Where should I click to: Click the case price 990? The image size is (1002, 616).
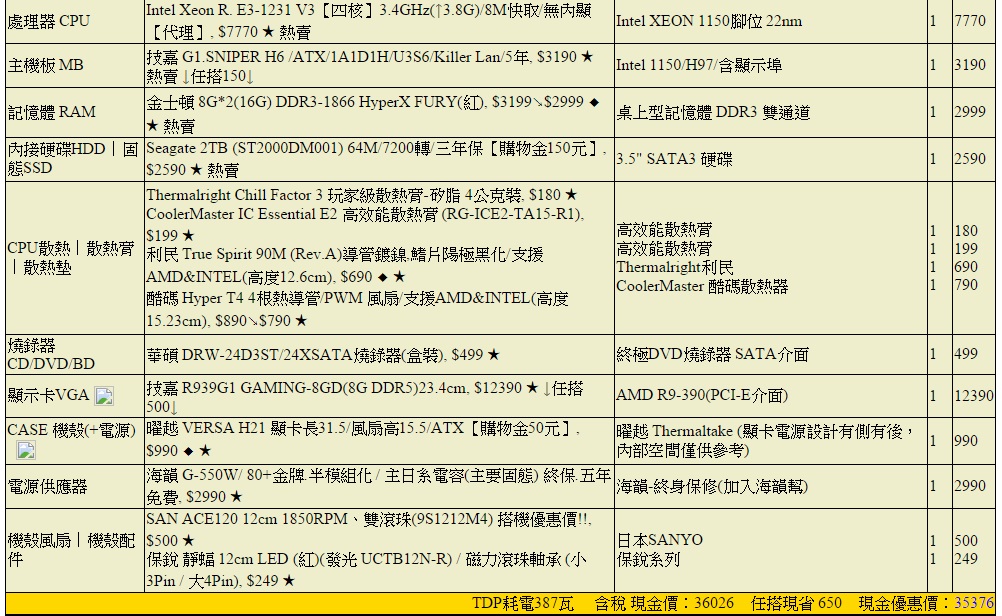[x=966, y=440]
